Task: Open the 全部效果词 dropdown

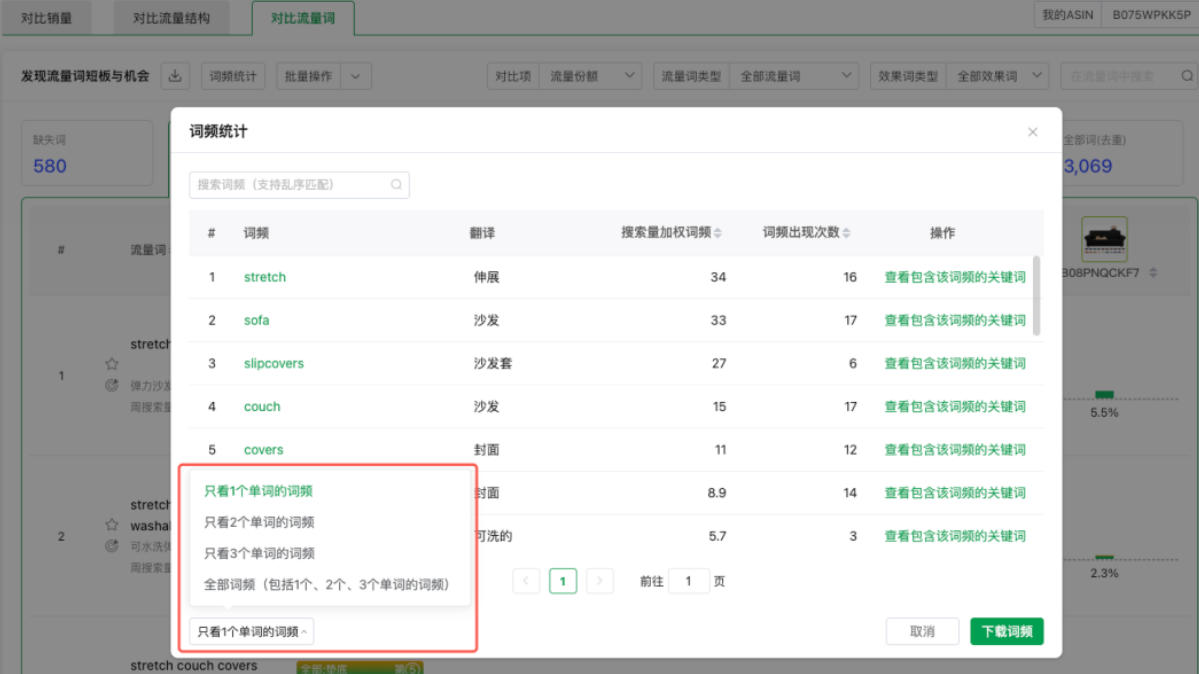Action: [x=997, y=76]
